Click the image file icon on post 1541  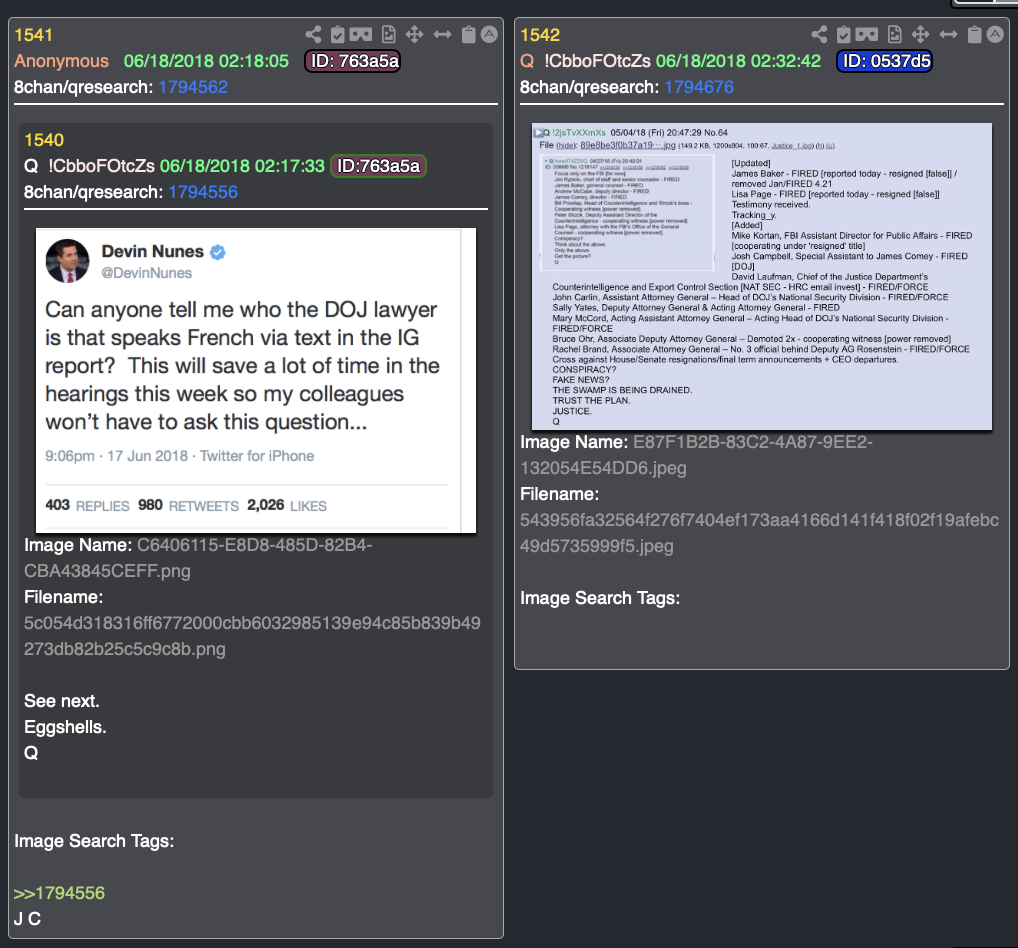pyautogui.click(x=388, y=34)
